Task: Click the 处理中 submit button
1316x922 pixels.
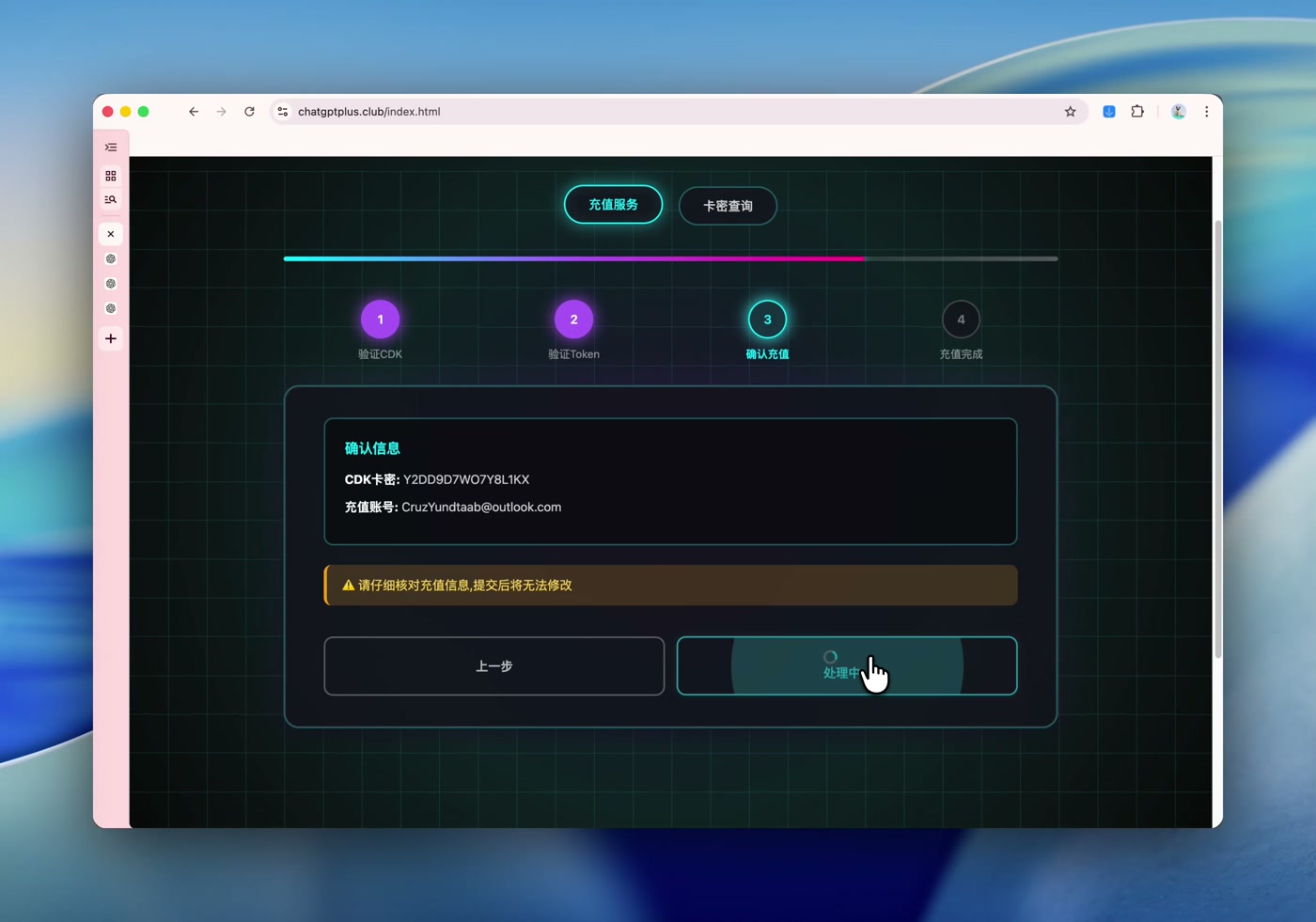Action: pyautogui.click(x=846, y=666)
